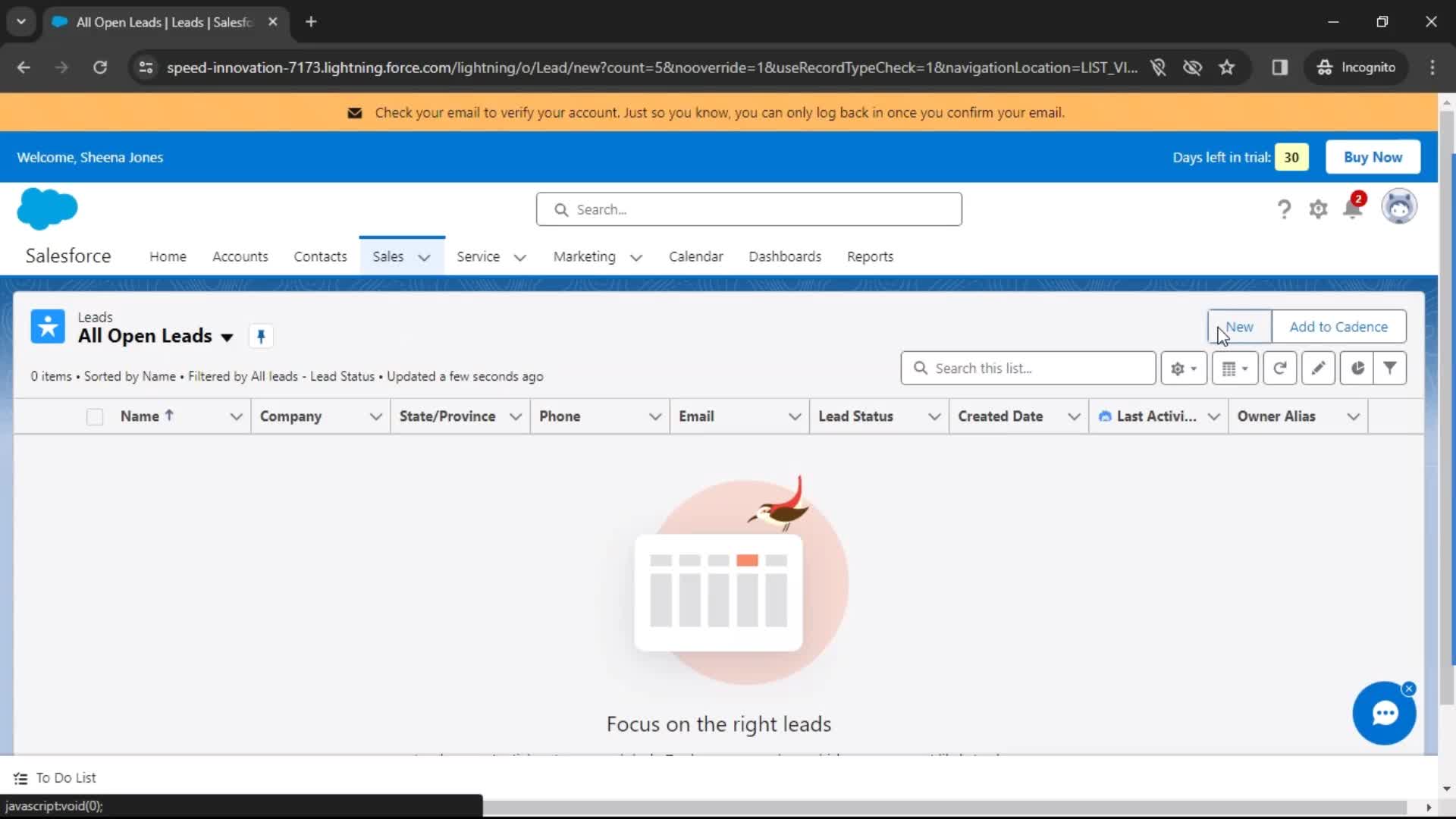The height and width of the screenshot is (819, 1456).
Task: Open Owner Alias column actions chevron
Action: pos(1354,416)
